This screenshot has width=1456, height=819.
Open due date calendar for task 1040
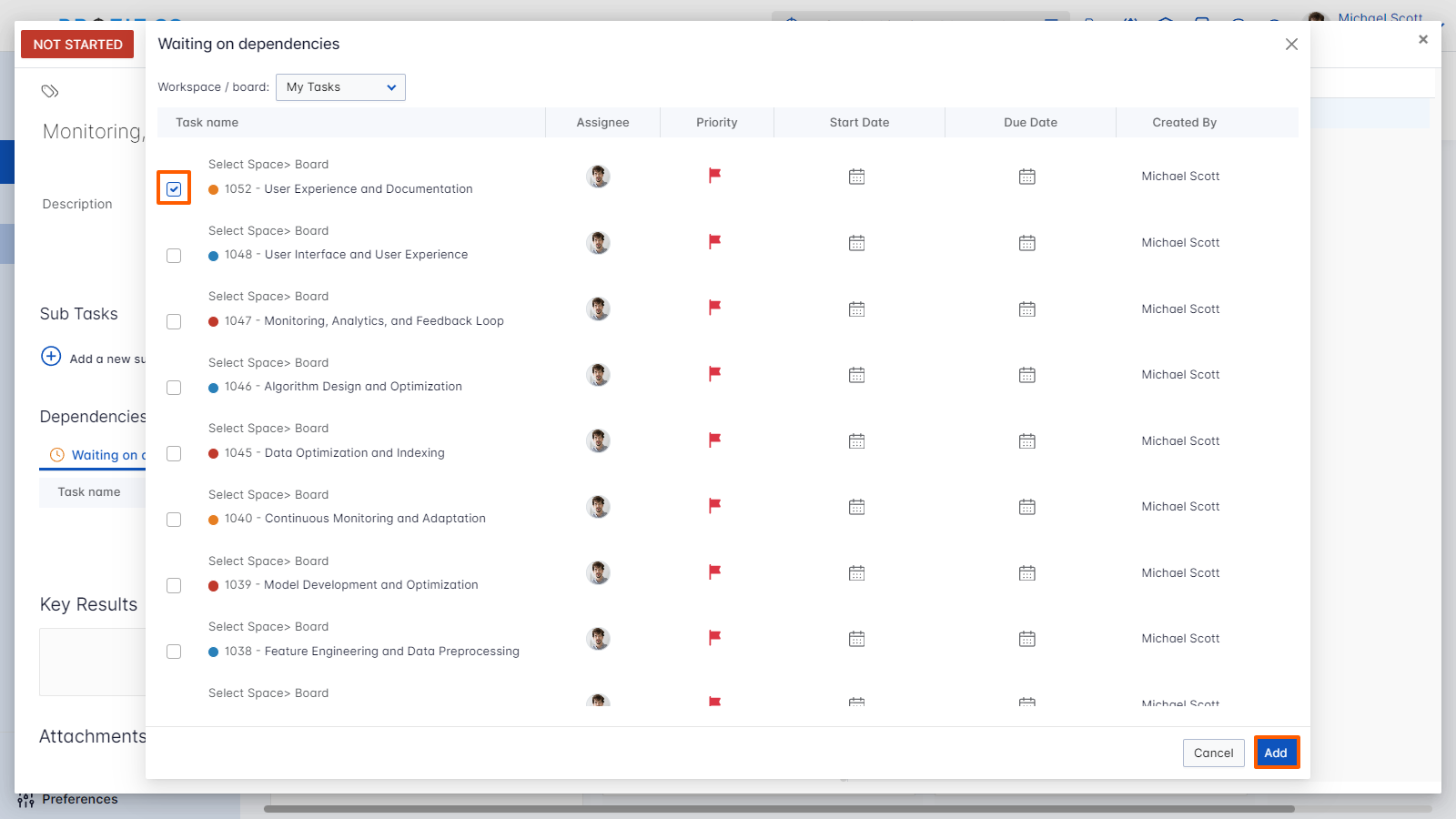(x=1026, y=507)
